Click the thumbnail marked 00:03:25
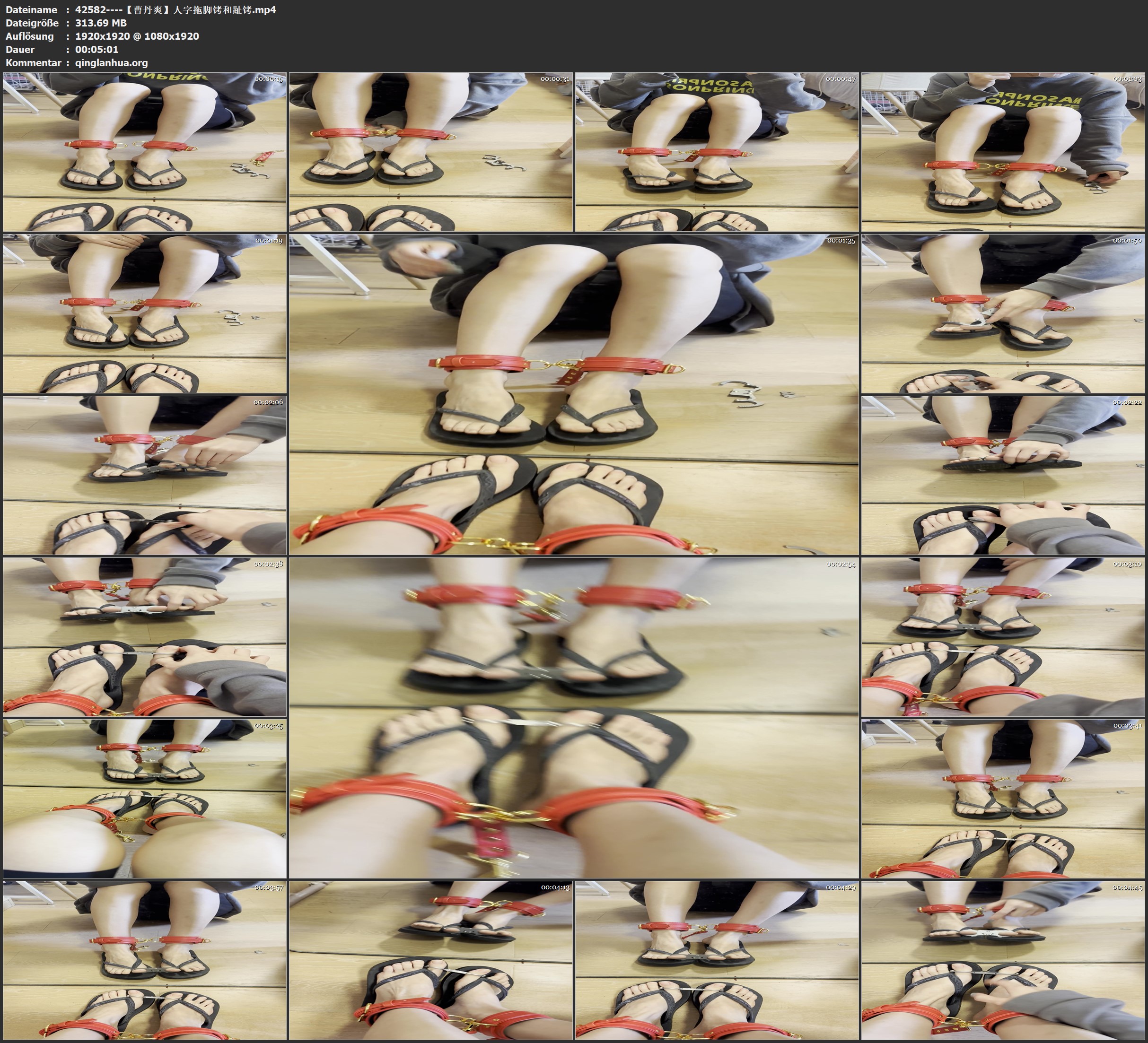 tap(145, 798)
